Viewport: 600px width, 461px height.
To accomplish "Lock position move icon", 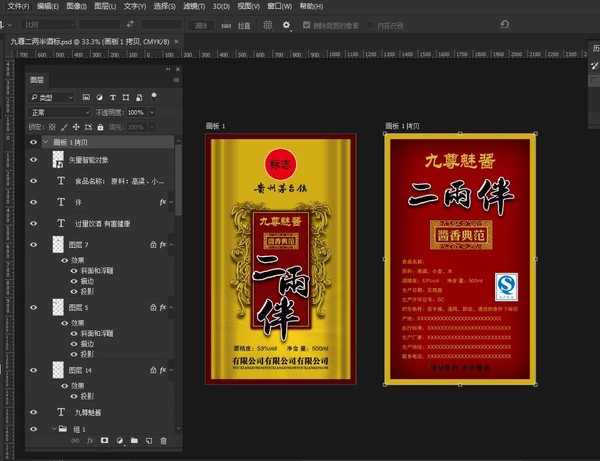I will (x=76, y=127).
